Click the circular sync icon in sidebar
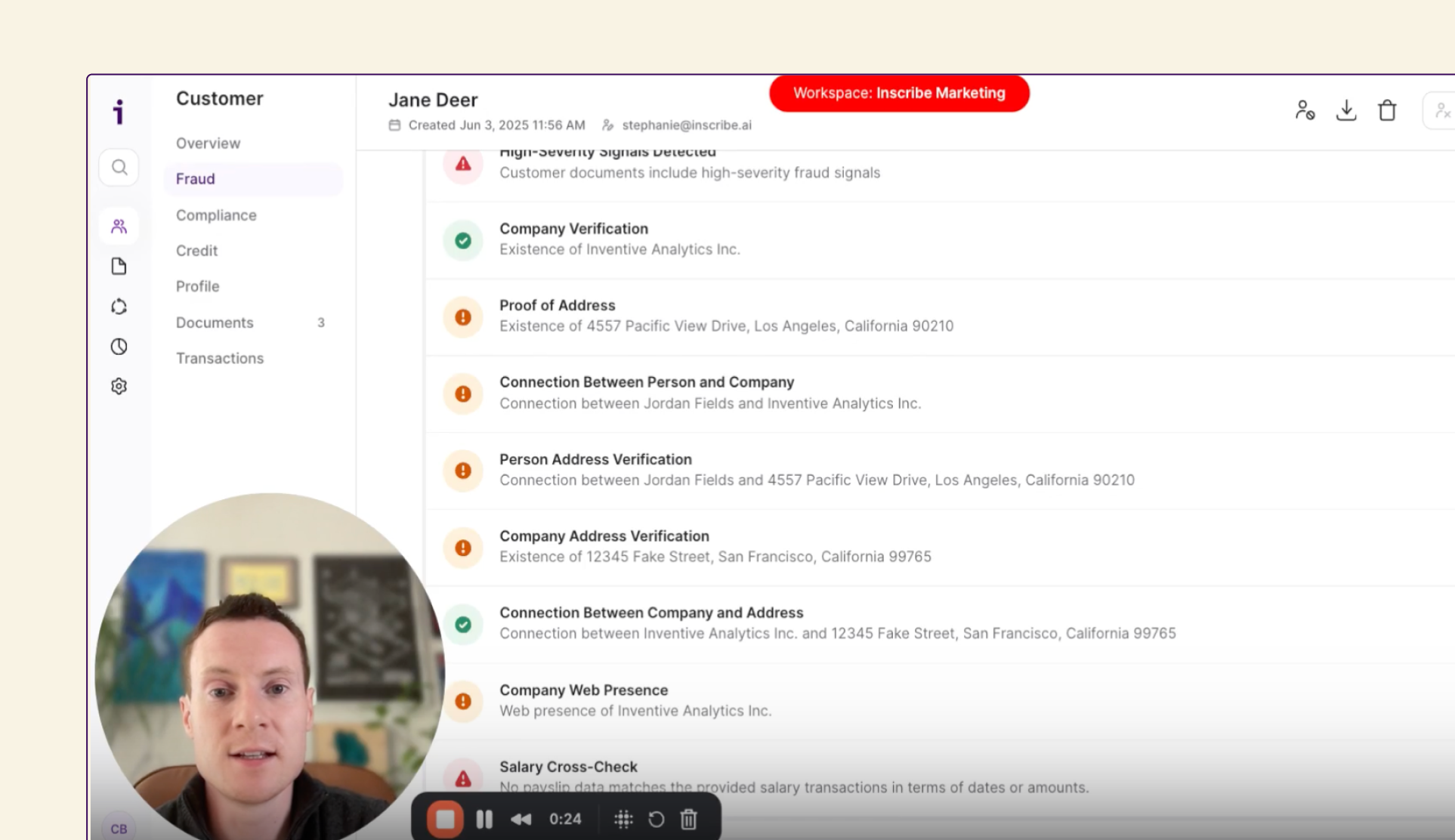Screen dimensions: 1455x840 (x=119, y=306)
